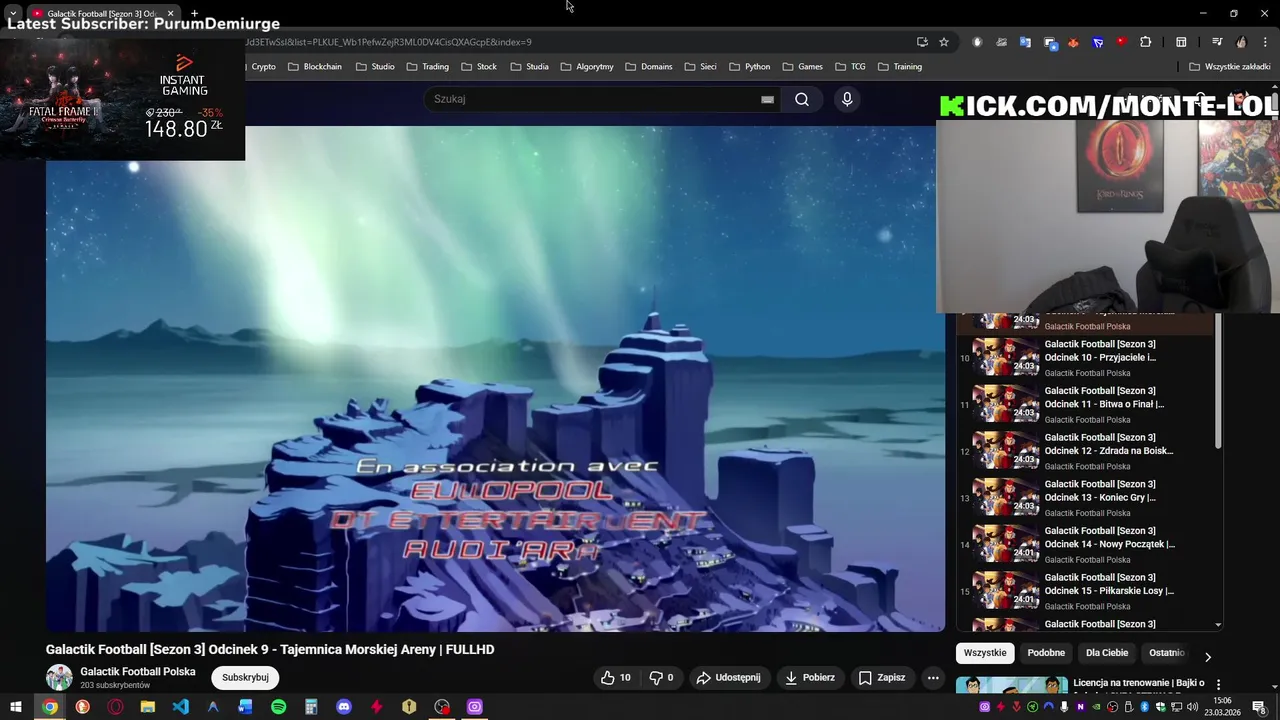Open the Trading bookmarks folder
The image size is (1280, 720).
point(428,67)
